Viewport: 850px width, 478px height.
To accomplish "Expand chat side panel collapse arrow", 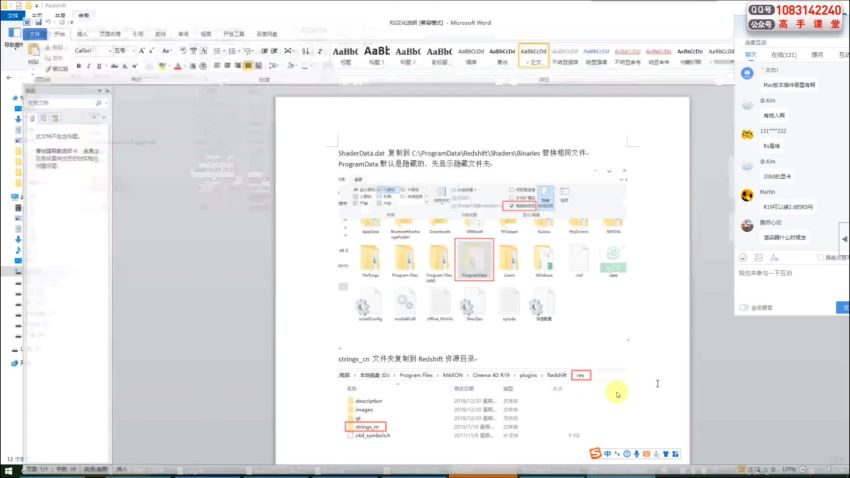I will click(x=844, y=239).
